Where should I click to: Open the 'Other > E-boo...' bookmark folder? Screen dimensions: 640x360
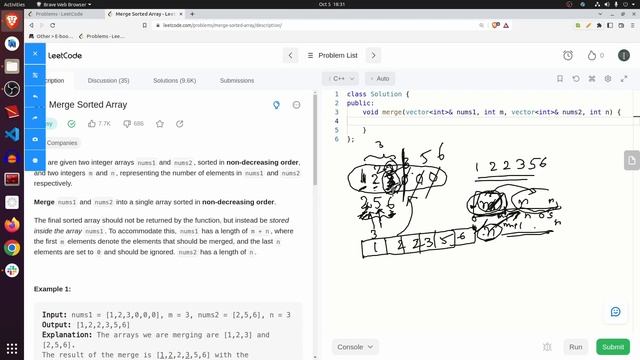pos(51,36)
